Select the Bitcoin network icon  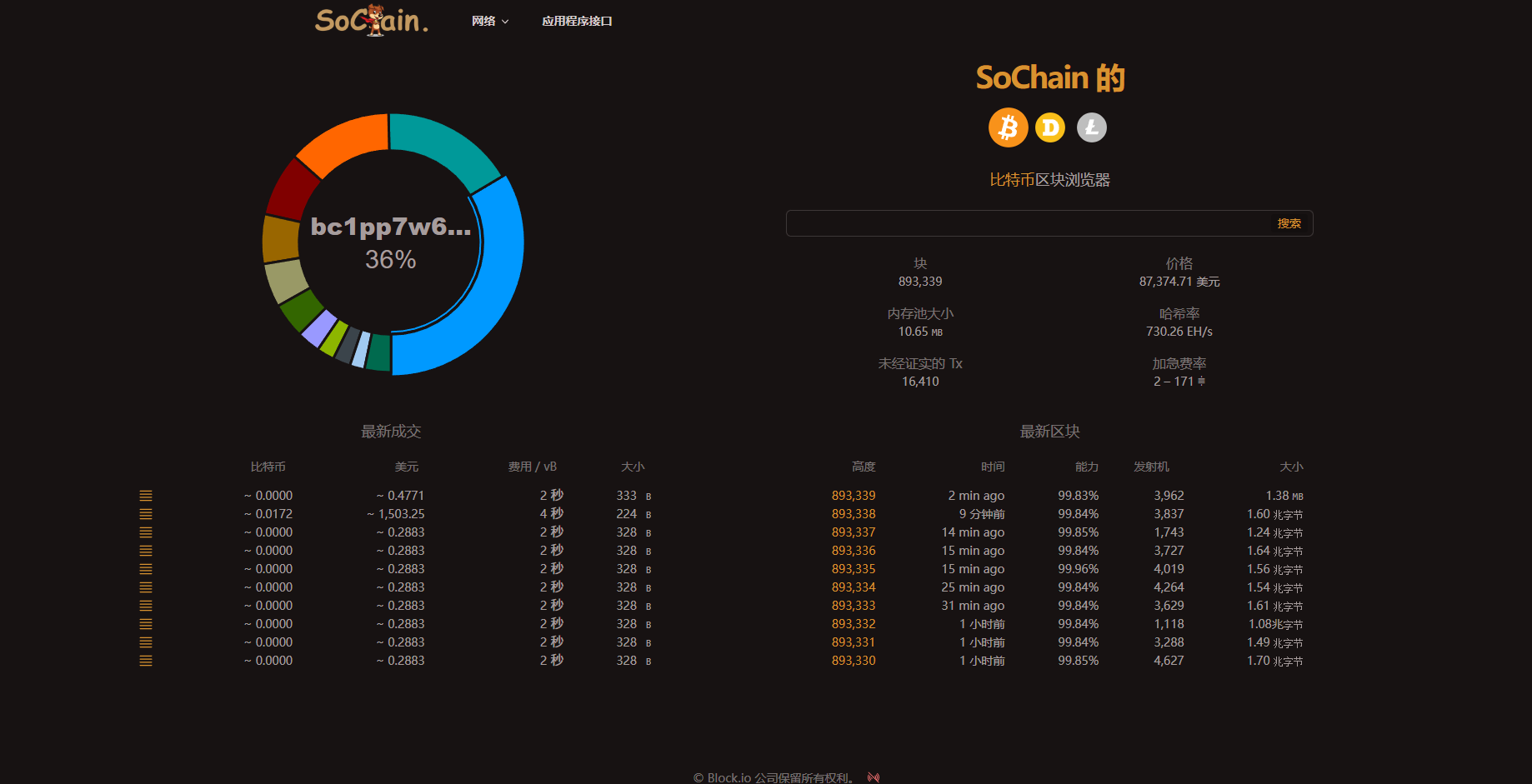pyautogui.click(x=1008, y=127)
